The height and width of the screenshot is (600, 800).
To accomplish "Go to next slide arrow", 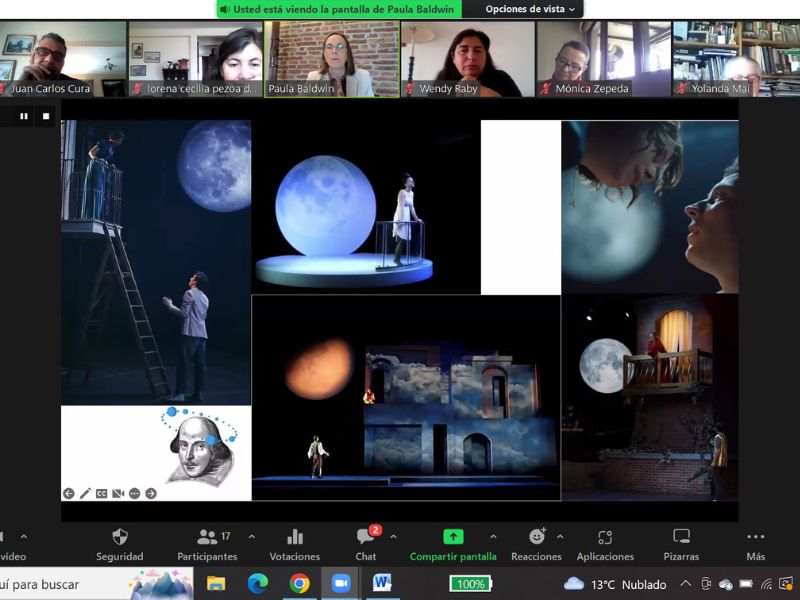I will point(151,493).
